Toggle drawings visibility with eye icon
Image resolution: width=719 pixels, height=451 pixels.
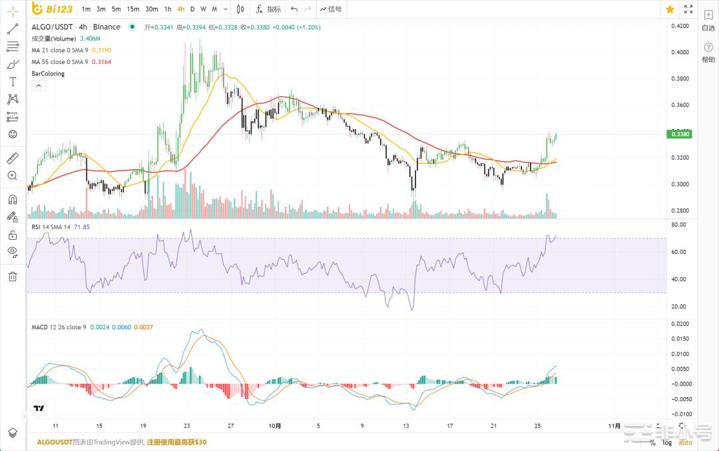pyautogui.click(x=12, y=252)
